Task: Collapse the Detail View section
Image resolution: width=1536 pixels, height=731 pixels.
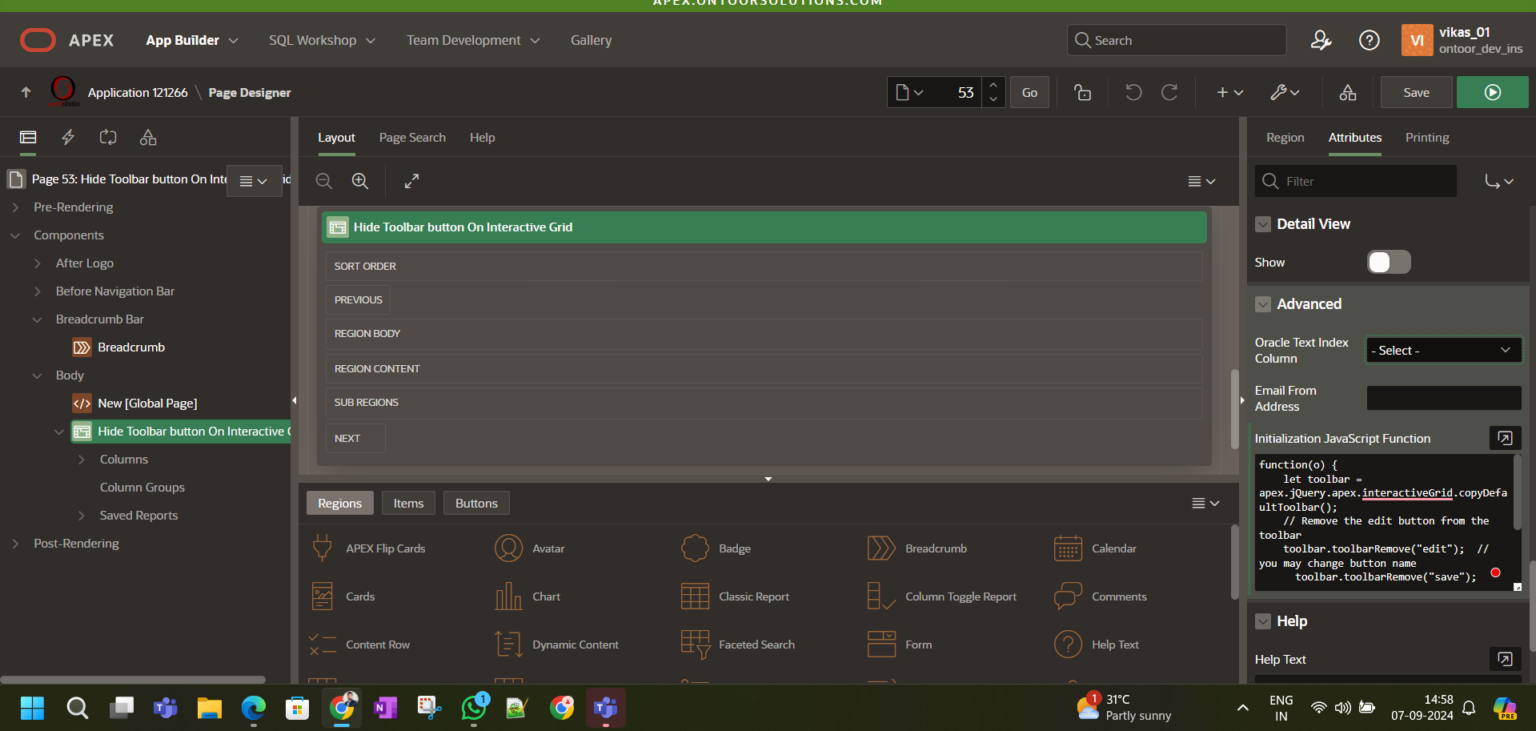Action: click(x=1263, y=224)
